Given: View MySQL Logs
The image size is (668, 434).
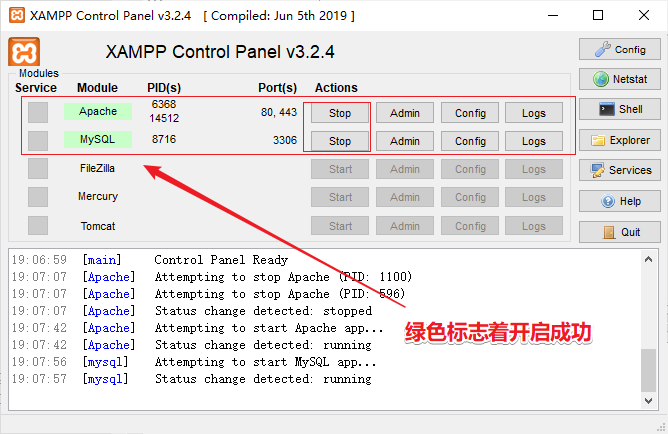Looking at the screenshot, I should pos(534,141).
